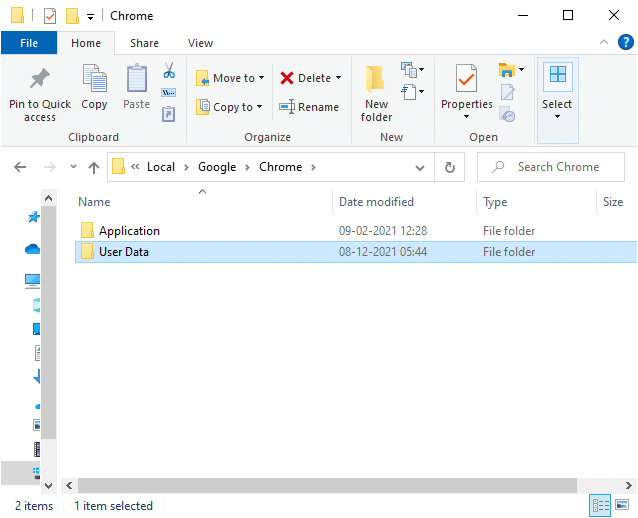This screenshot has width=638, height=518.
Task: Click sidebar scrollbar up arrow
Action: pyautogui.click(x=48, y=199)
